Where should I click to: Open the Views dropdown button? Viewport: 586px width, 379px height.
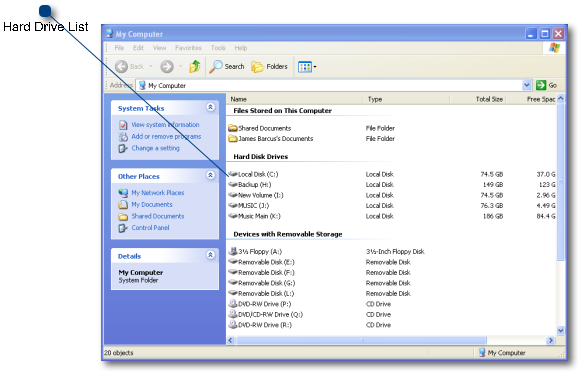307,67
